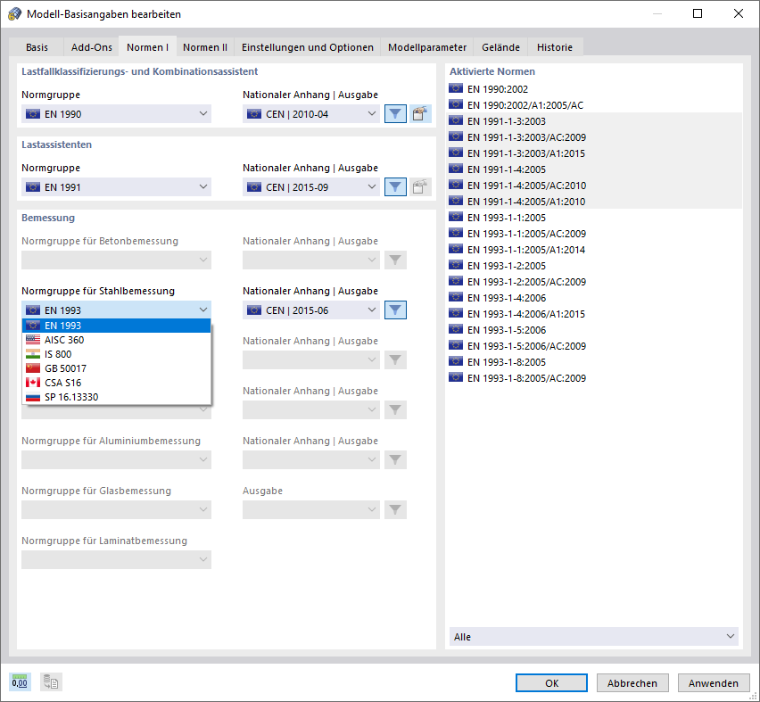Click the greyed icon beside Lastassistenten filter
The width and height of the screenshot is (760, 702).
click(420, 187)
